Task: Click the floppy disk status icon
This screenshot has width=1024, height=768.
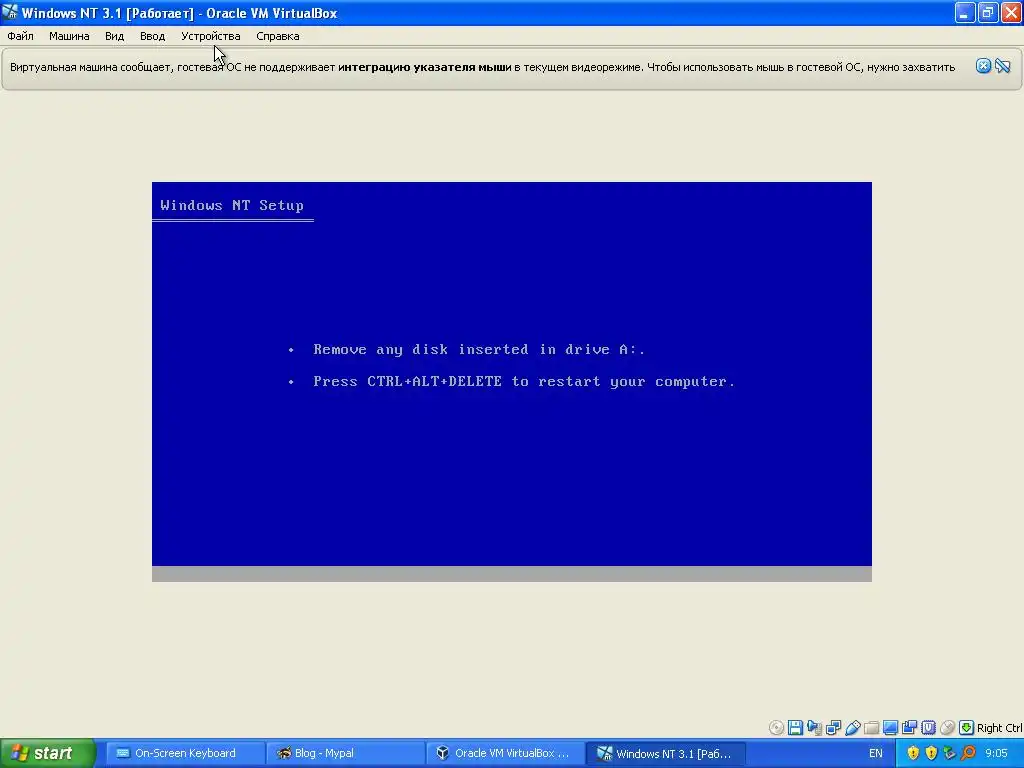Action: [795, 728]
